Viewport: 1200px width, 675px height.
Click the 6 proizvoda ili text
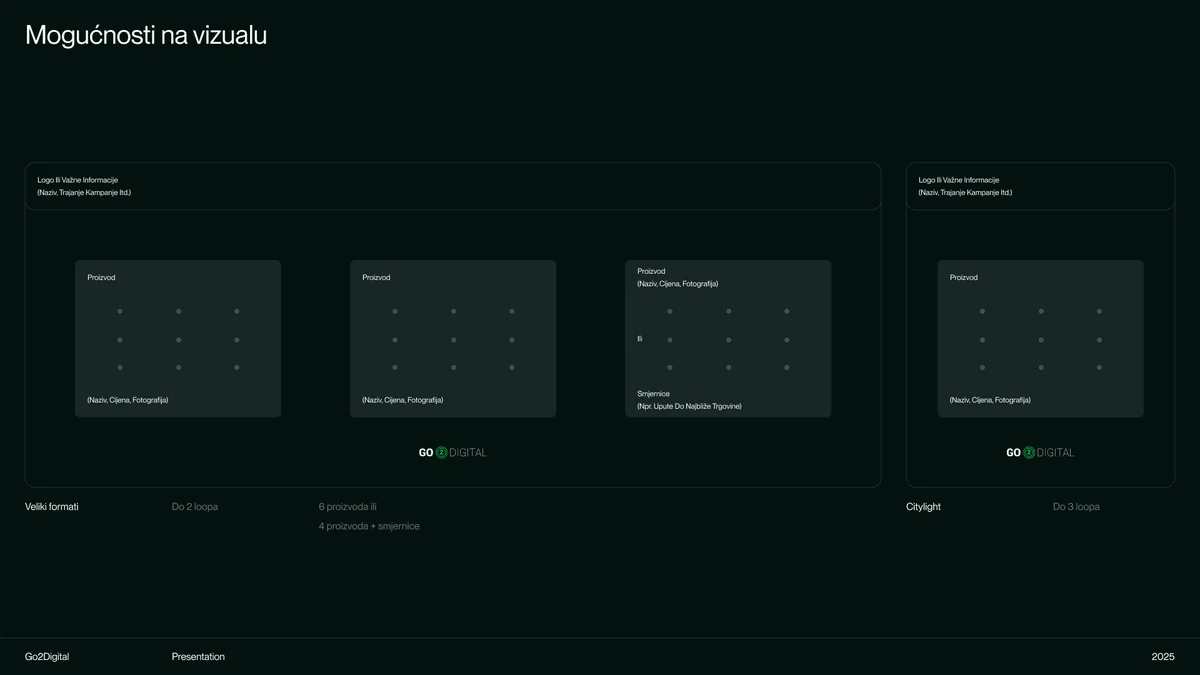tap(348, 507)
